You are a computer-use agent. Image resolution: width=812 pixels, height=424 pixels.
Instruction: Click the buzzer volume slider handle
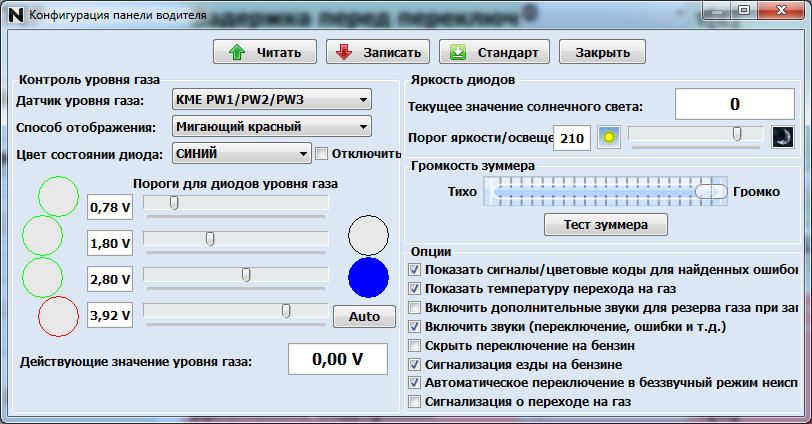pos(711,191)
